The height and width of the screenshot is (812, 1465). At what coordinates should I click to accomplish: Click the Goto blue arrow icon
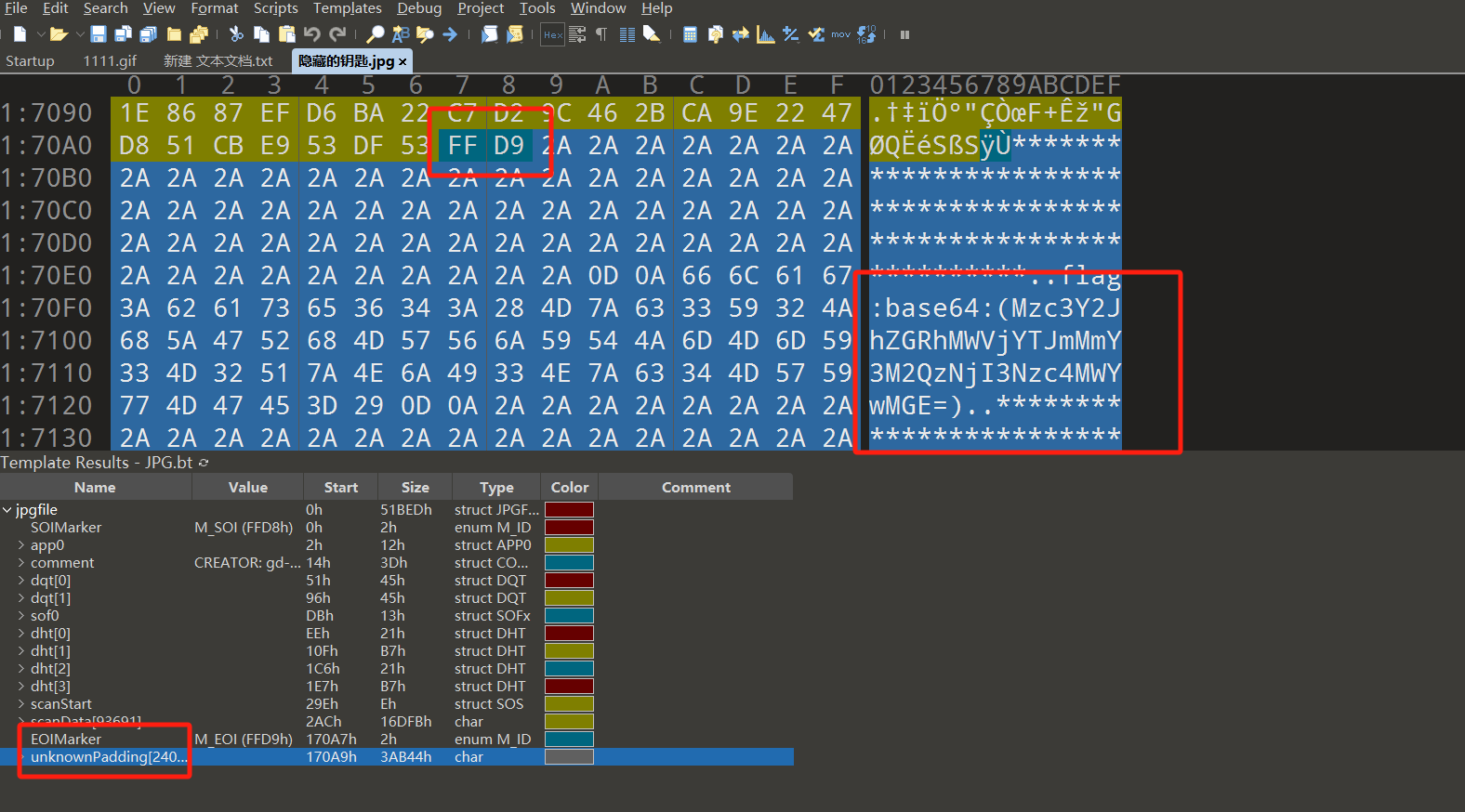[x=450, y=34]
